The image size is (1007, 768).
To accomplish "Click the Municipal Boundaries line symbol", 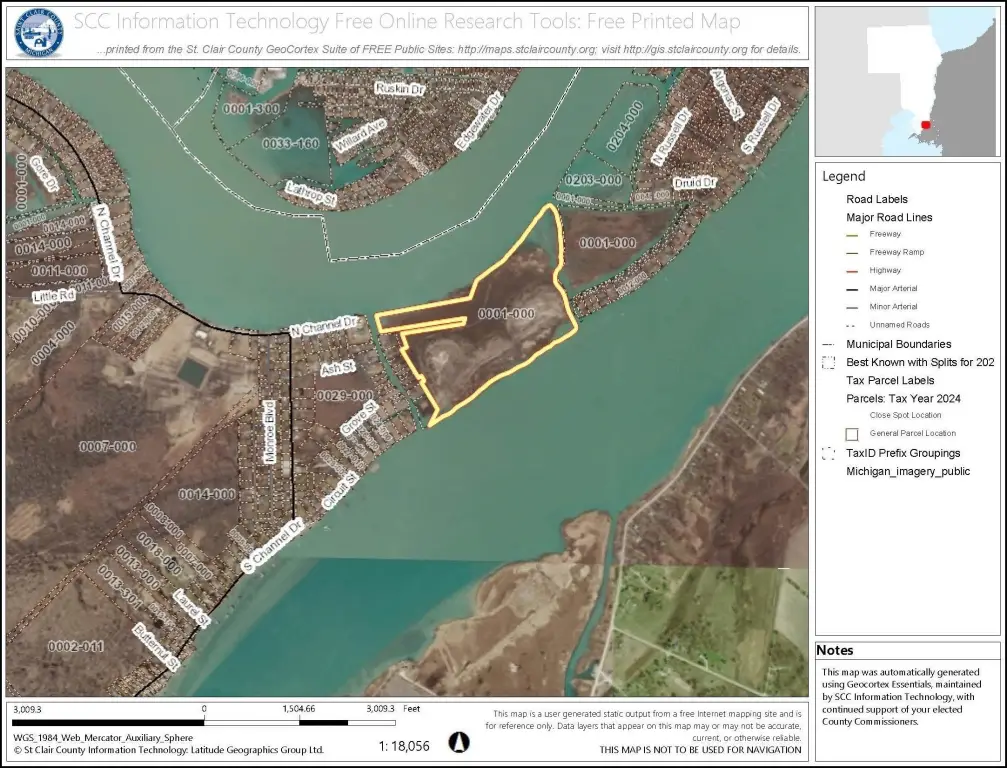I will coord(827,344).
